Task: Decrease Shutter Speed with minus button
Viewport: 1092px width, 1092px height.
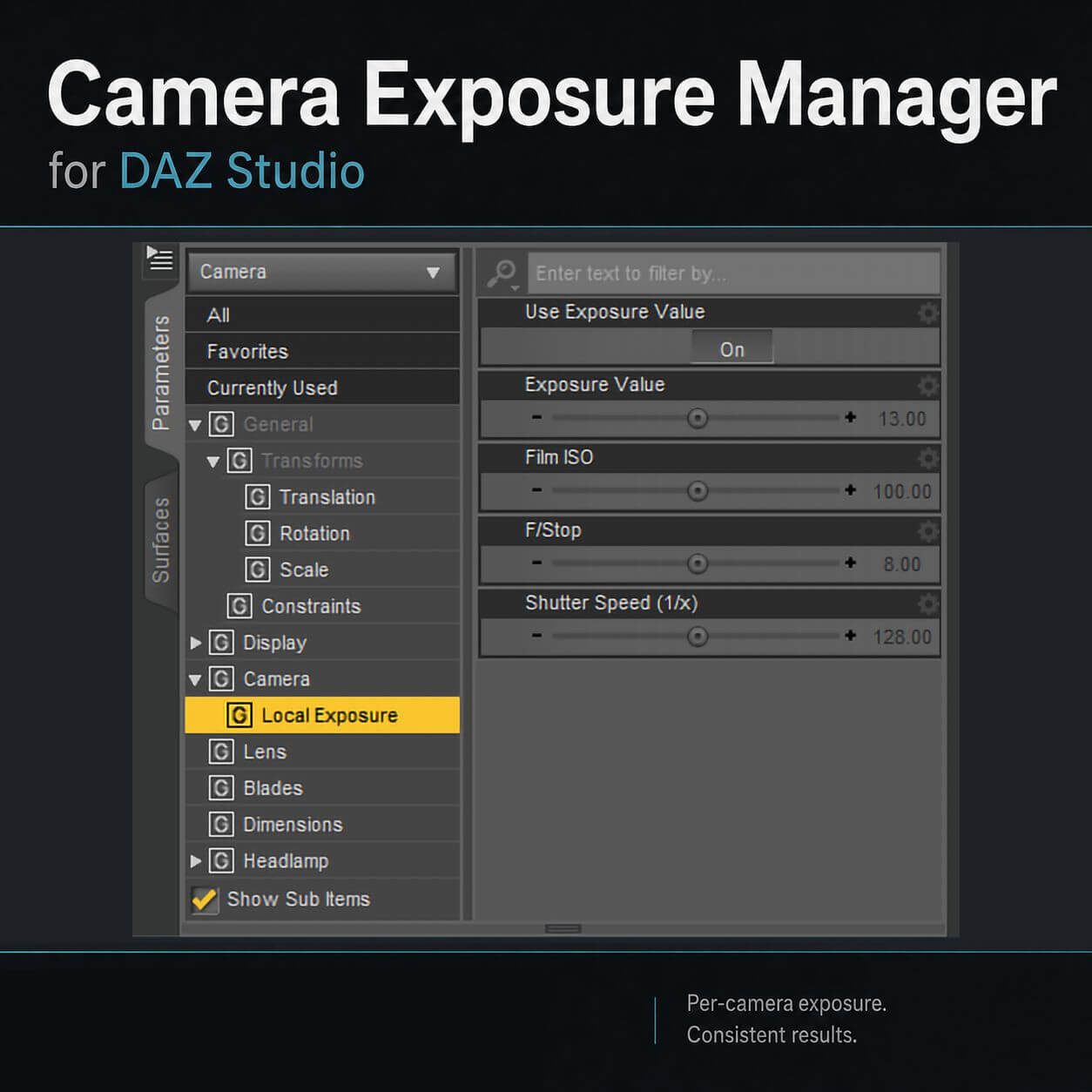Action: pyautogui.click(x=536, y=636)
